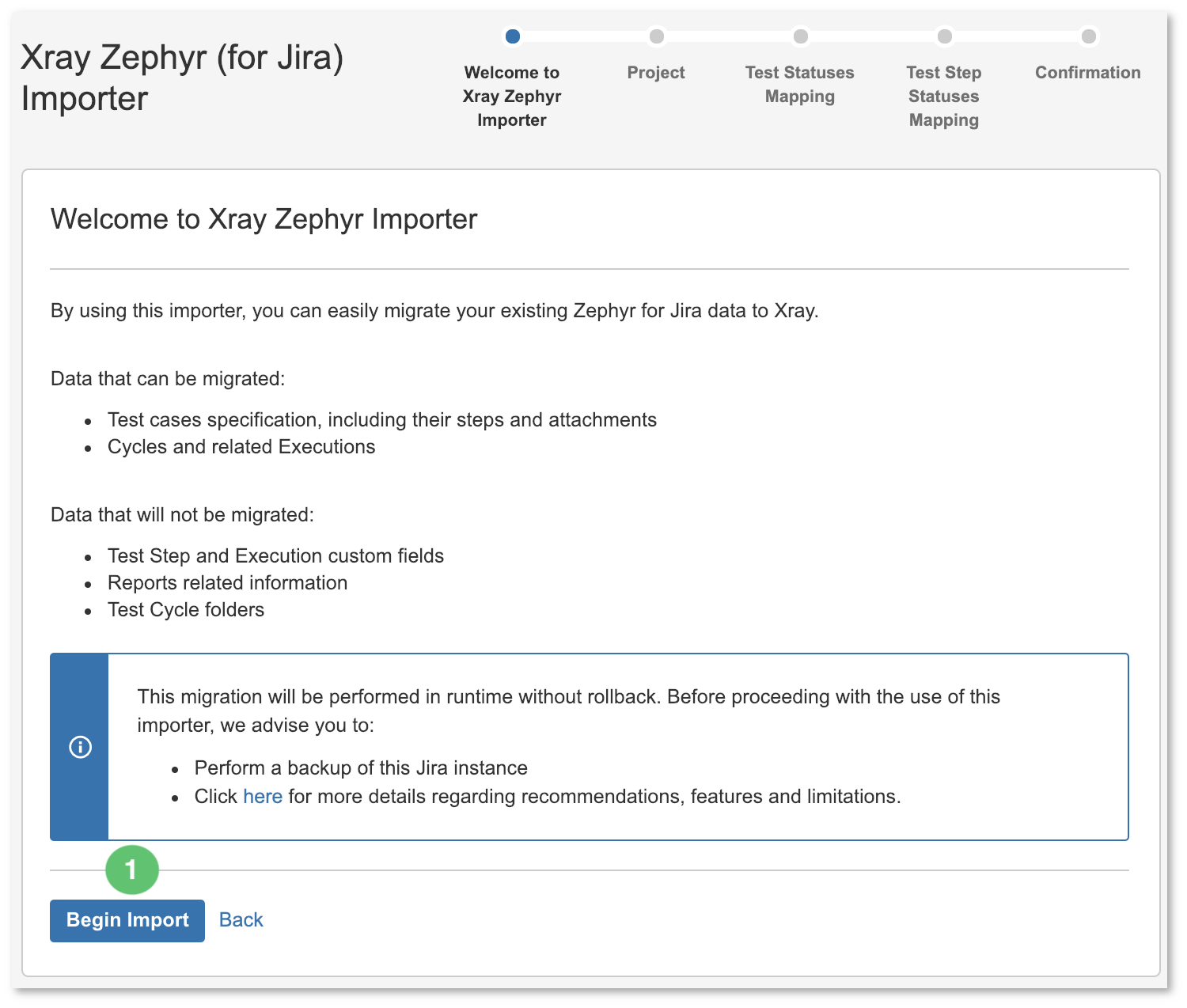Select the Test Statuses Mapping step dot
Screen dimensions: 1187x1008
pos(800,36)
